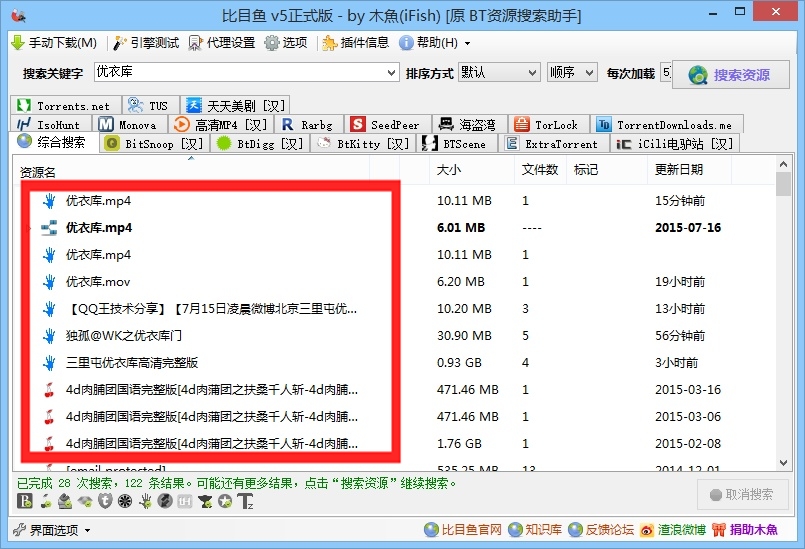The height and width of the screenshot is (549, 805).
Task: Select the Monova tab
Action: (x=130, y=125)
